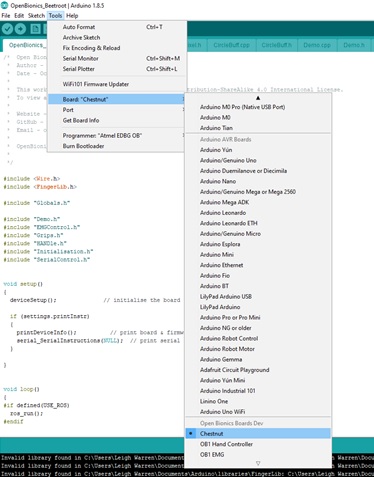Click the New sketch toolbar icon
This screenshot has width=374, height=477.
coord(35,29)
